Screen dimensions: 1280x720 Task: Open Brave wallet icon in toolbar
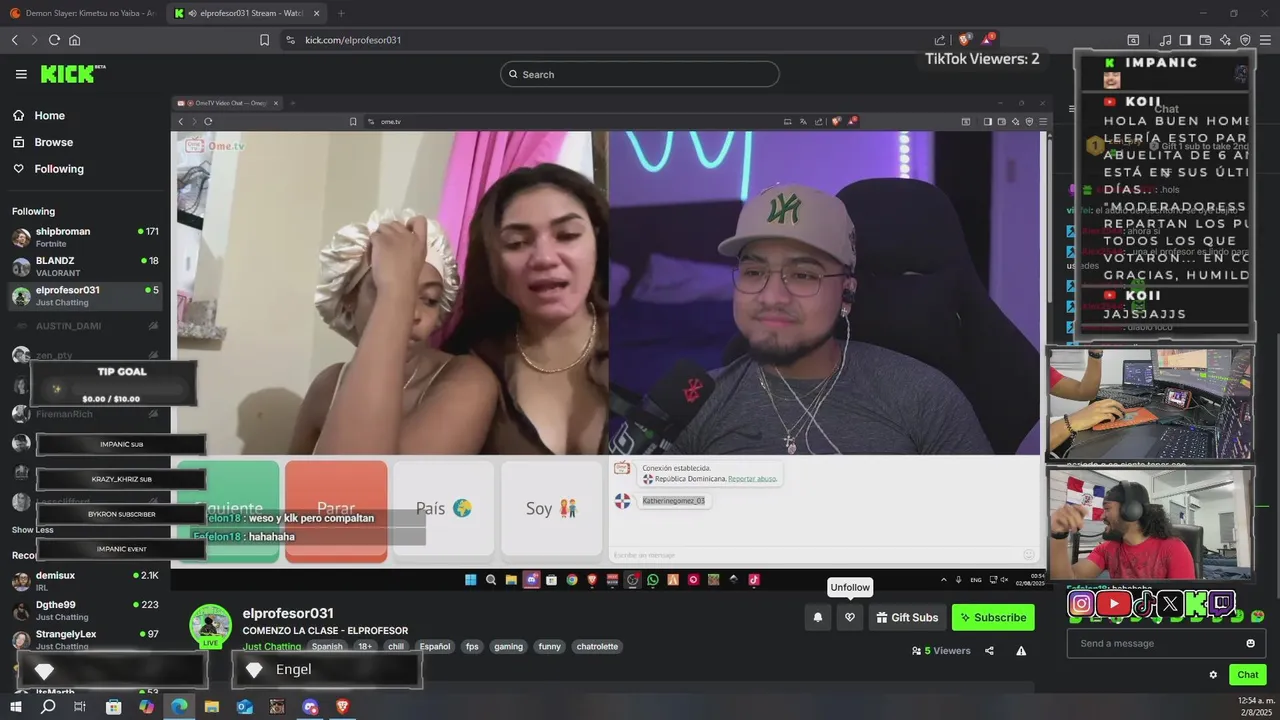(1205, 40)
